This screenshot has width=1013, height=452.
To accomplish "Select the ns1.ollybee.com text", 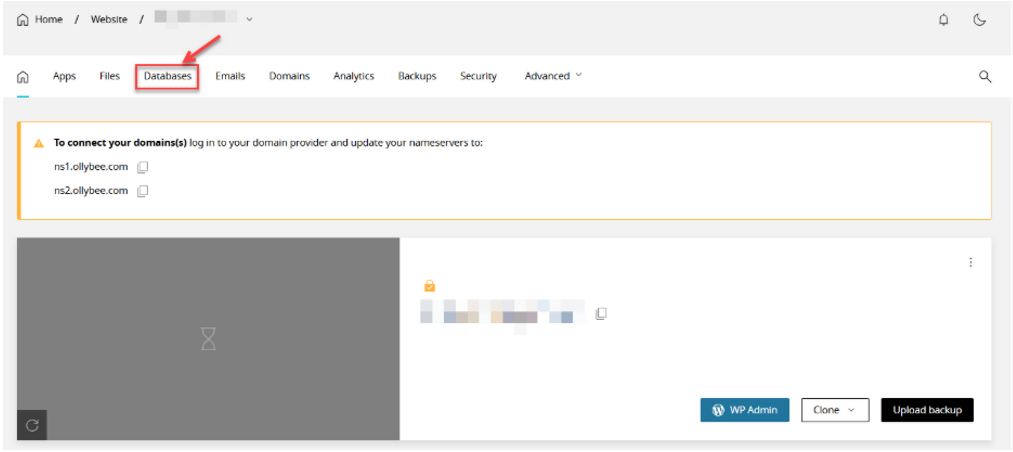I will (91, 167).
